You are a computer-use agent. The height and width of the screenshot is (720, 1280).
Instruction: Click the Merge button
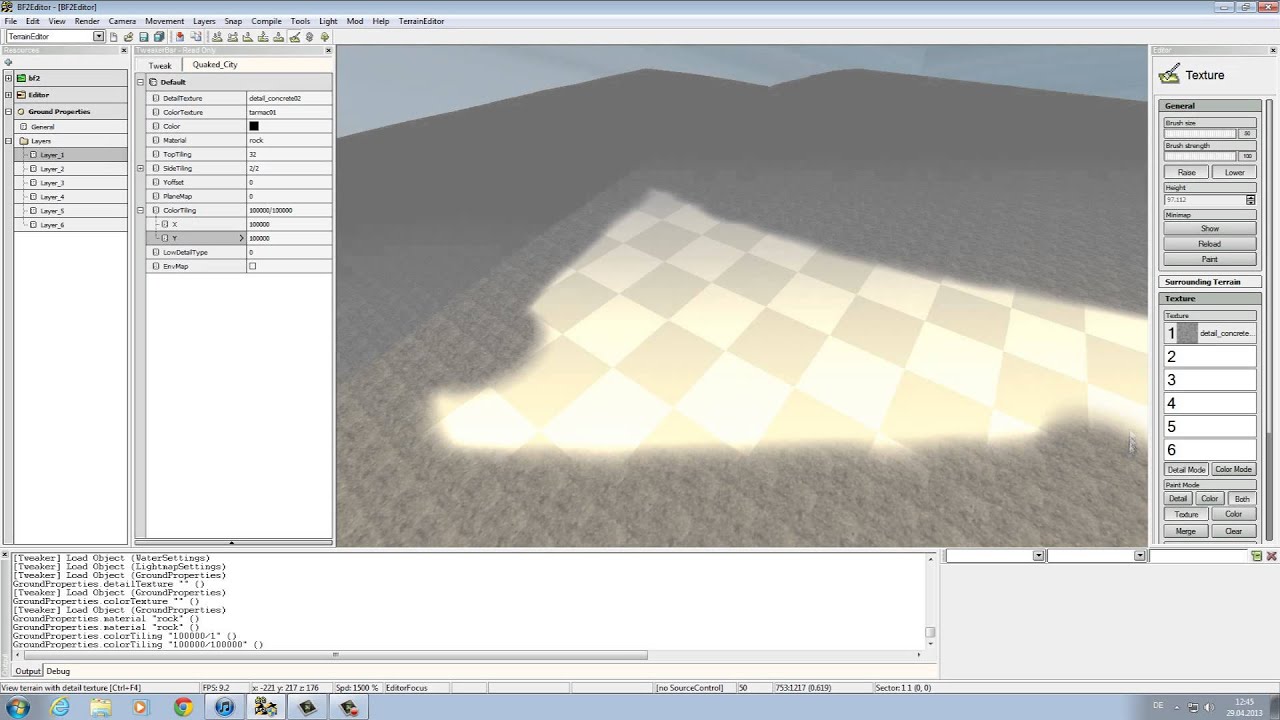pyautogui.click(x=1186, y=531)
